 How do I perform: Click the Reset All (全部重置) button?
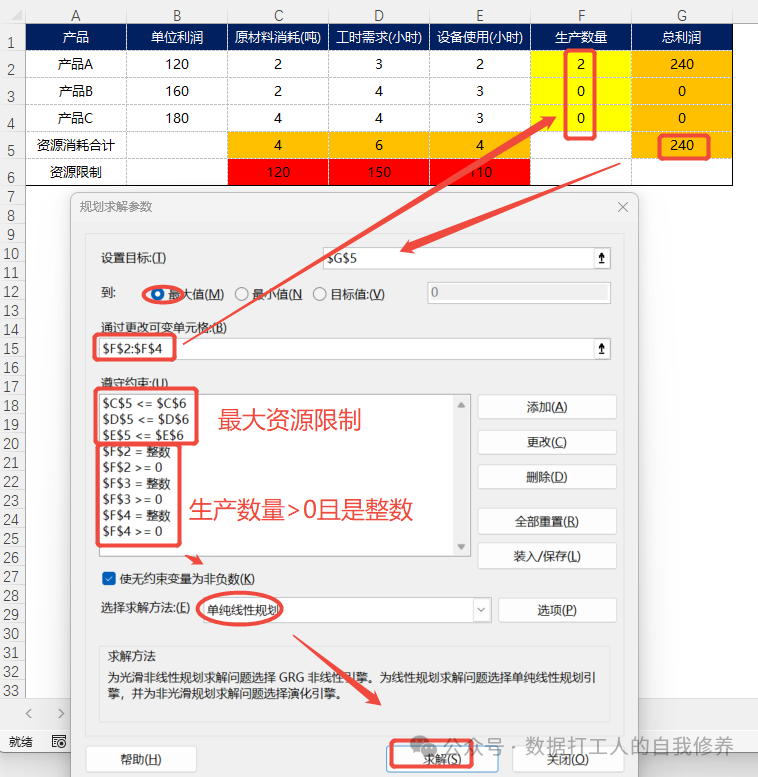[546, 521]
